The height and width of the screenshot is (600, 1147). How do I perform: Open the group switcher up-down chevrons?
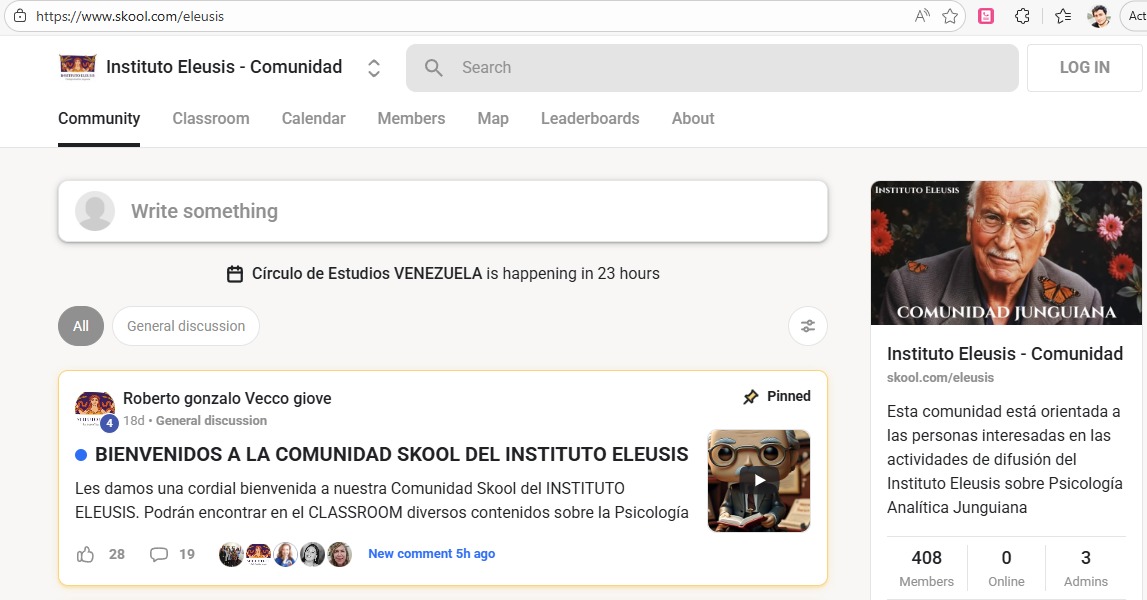(373, 68)
